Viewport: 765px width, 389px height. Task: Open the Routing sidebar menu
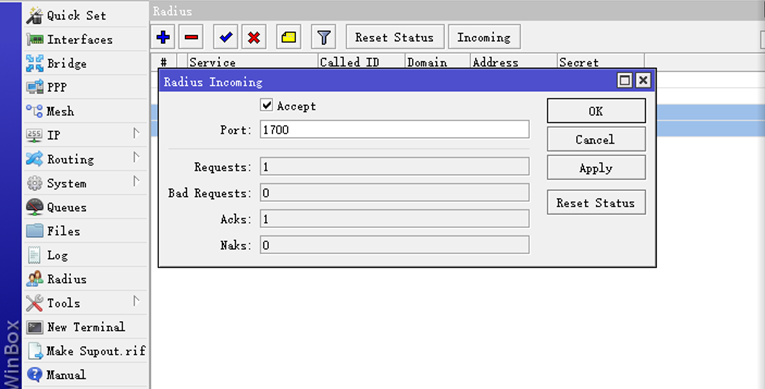coord(86,159)
